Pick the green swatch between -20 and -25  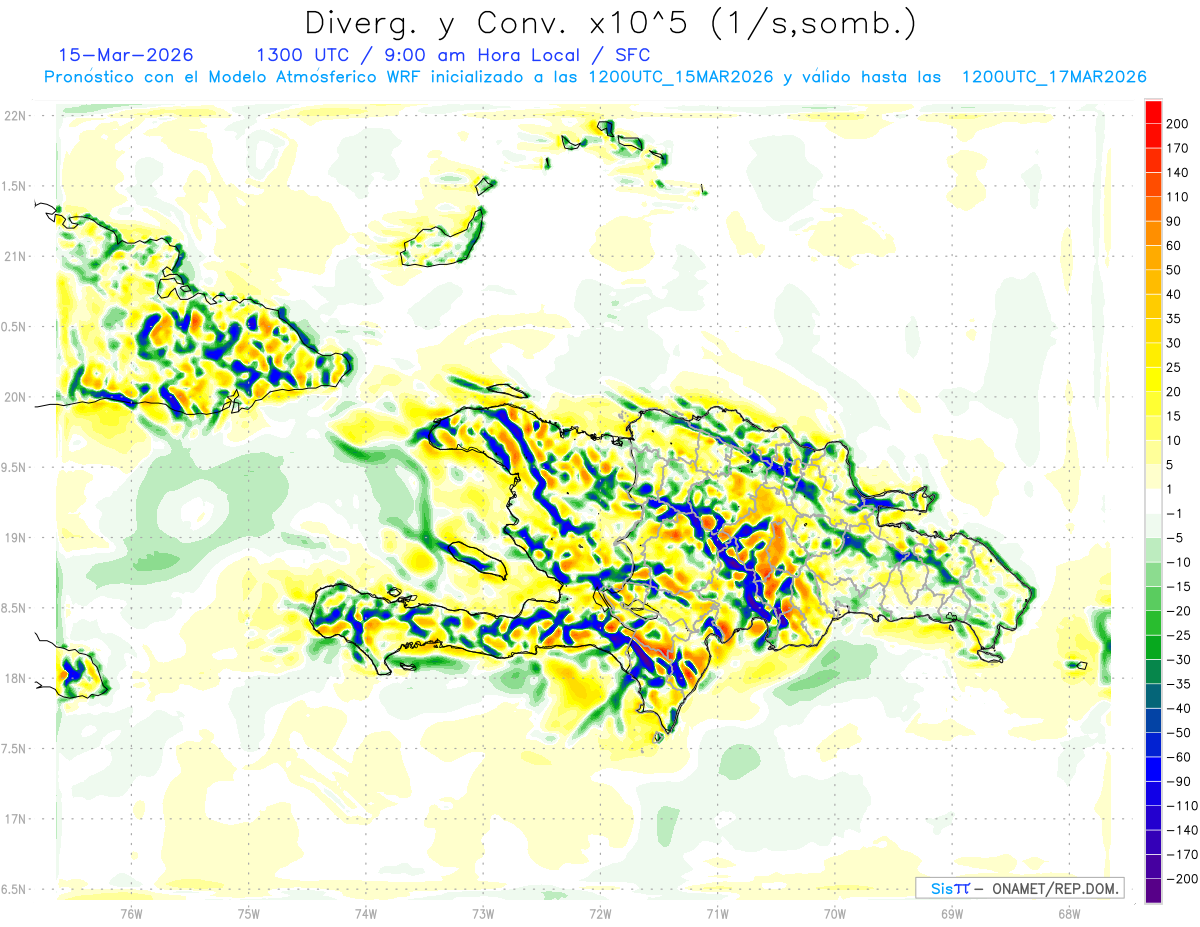click(x=1153, y=623)
